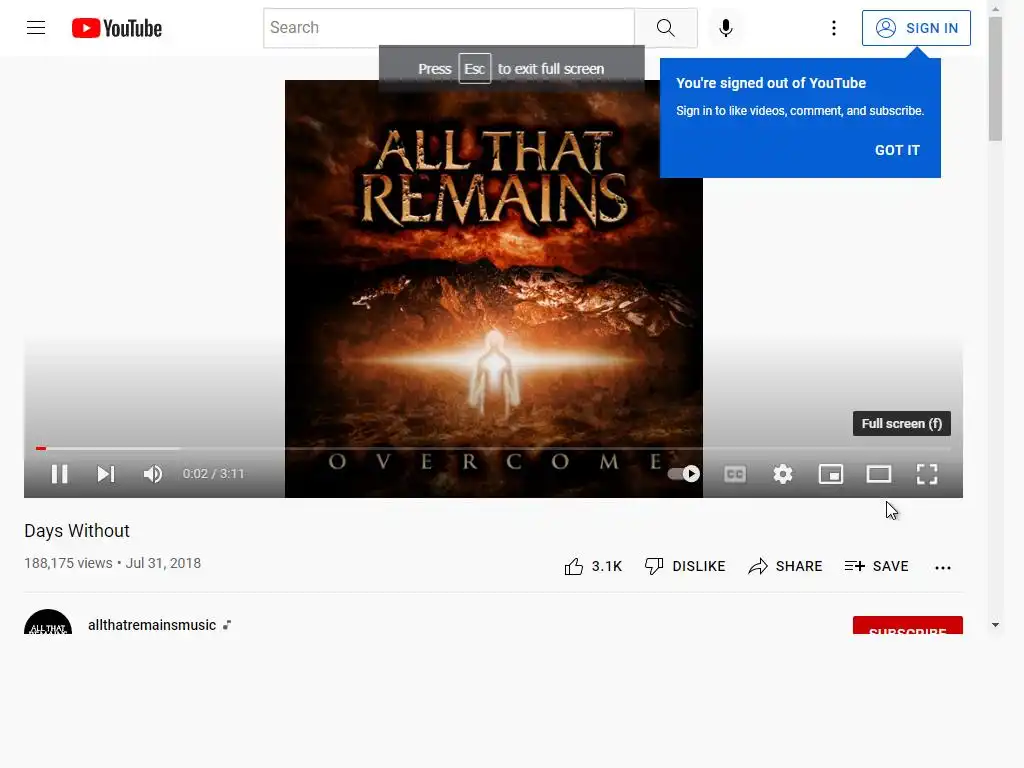Open the top-bar three-dot settings menu
Screen dimensions: 1024x768
(x=833, y=28)
